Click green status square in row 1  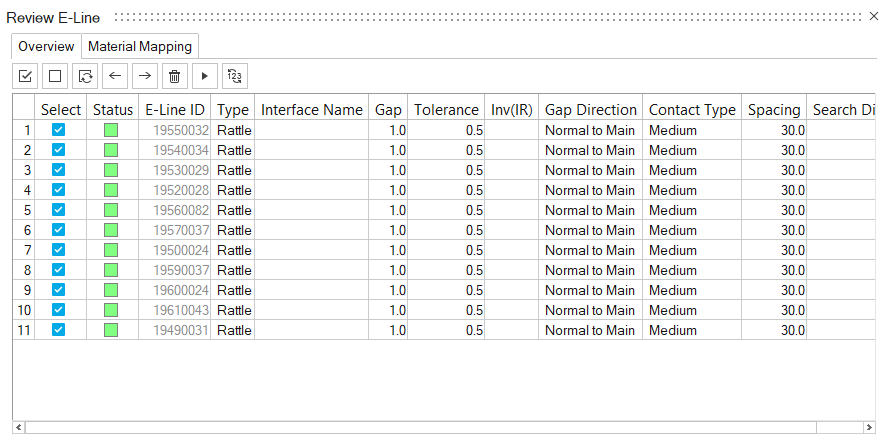[111, 130]
